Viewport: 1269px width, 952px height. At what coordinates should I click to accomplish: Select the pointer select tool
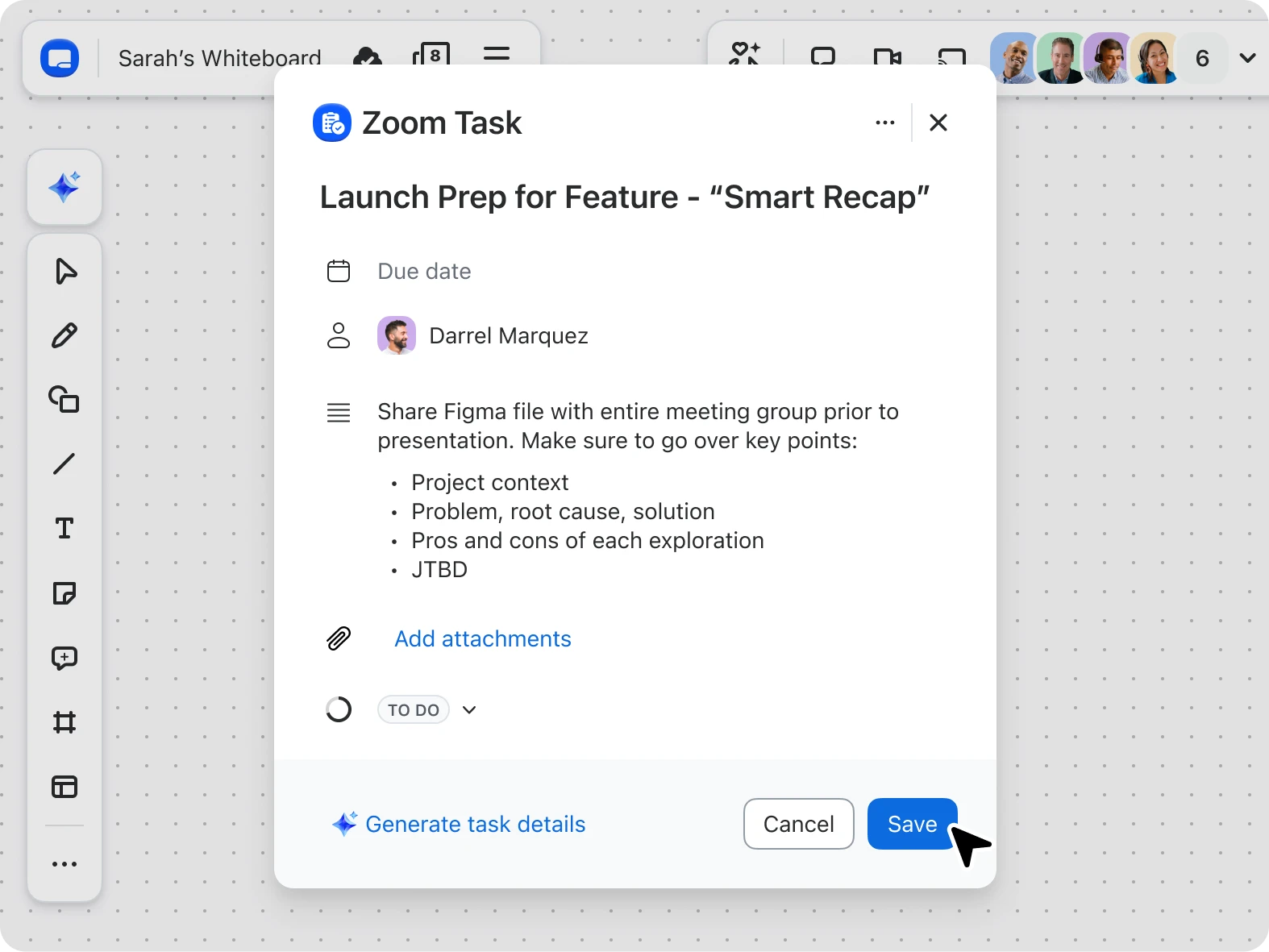65,272
